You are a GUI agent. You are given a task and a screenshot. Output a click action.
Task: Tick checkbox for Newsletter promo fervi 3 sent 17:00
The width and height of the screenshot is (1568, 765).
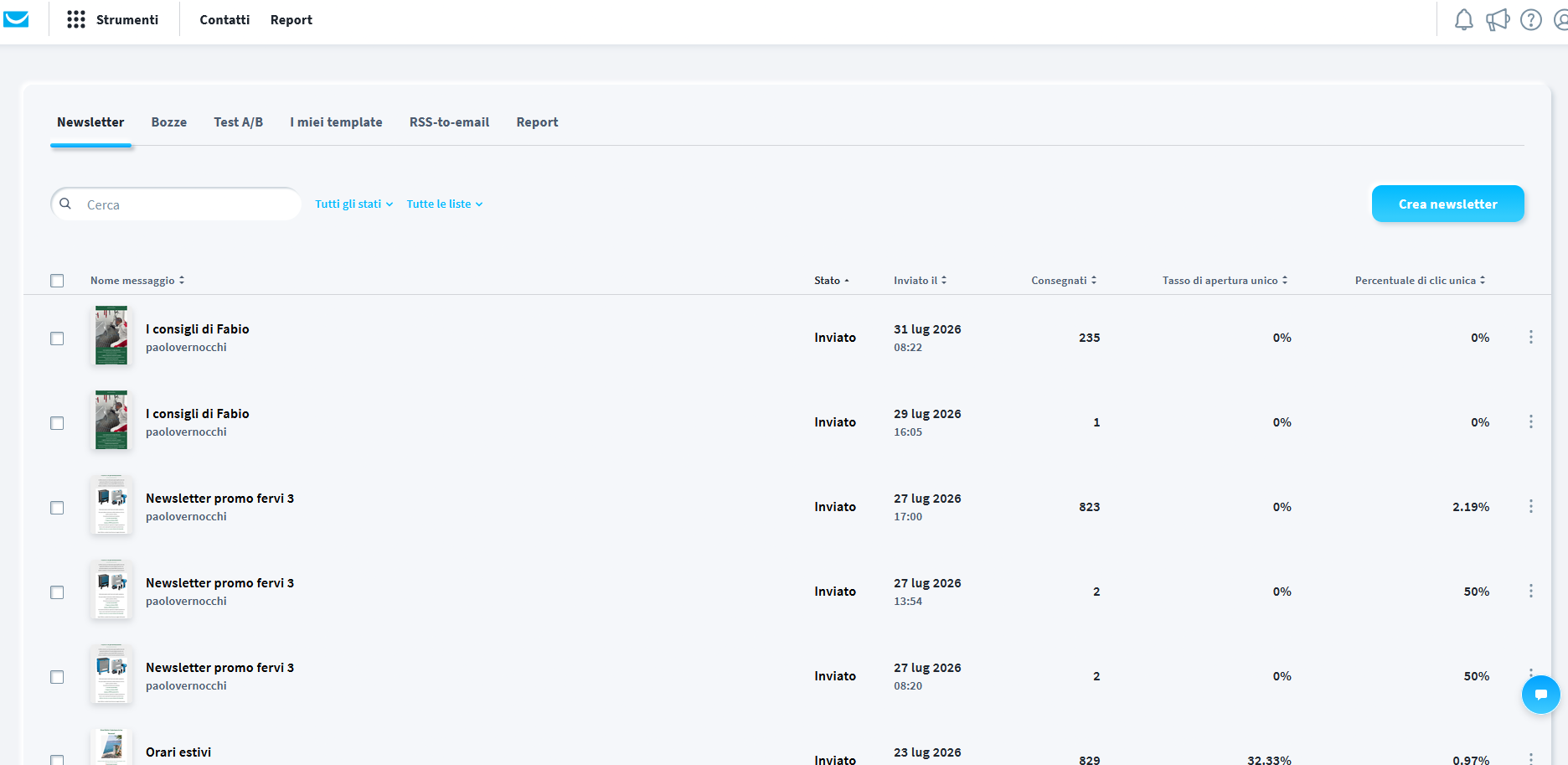[x=57, y=508]
